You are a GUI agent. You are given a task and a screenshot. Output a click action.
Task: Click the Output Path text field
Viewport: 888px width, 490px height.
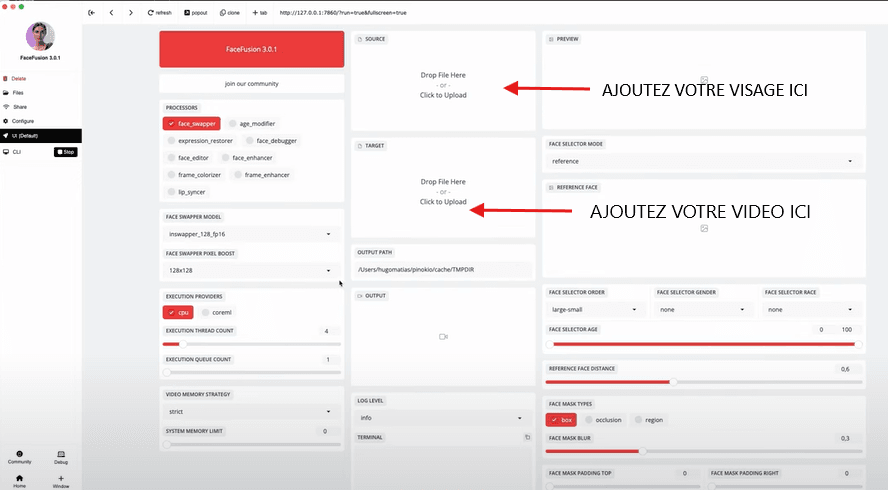[x=443, y=270]
